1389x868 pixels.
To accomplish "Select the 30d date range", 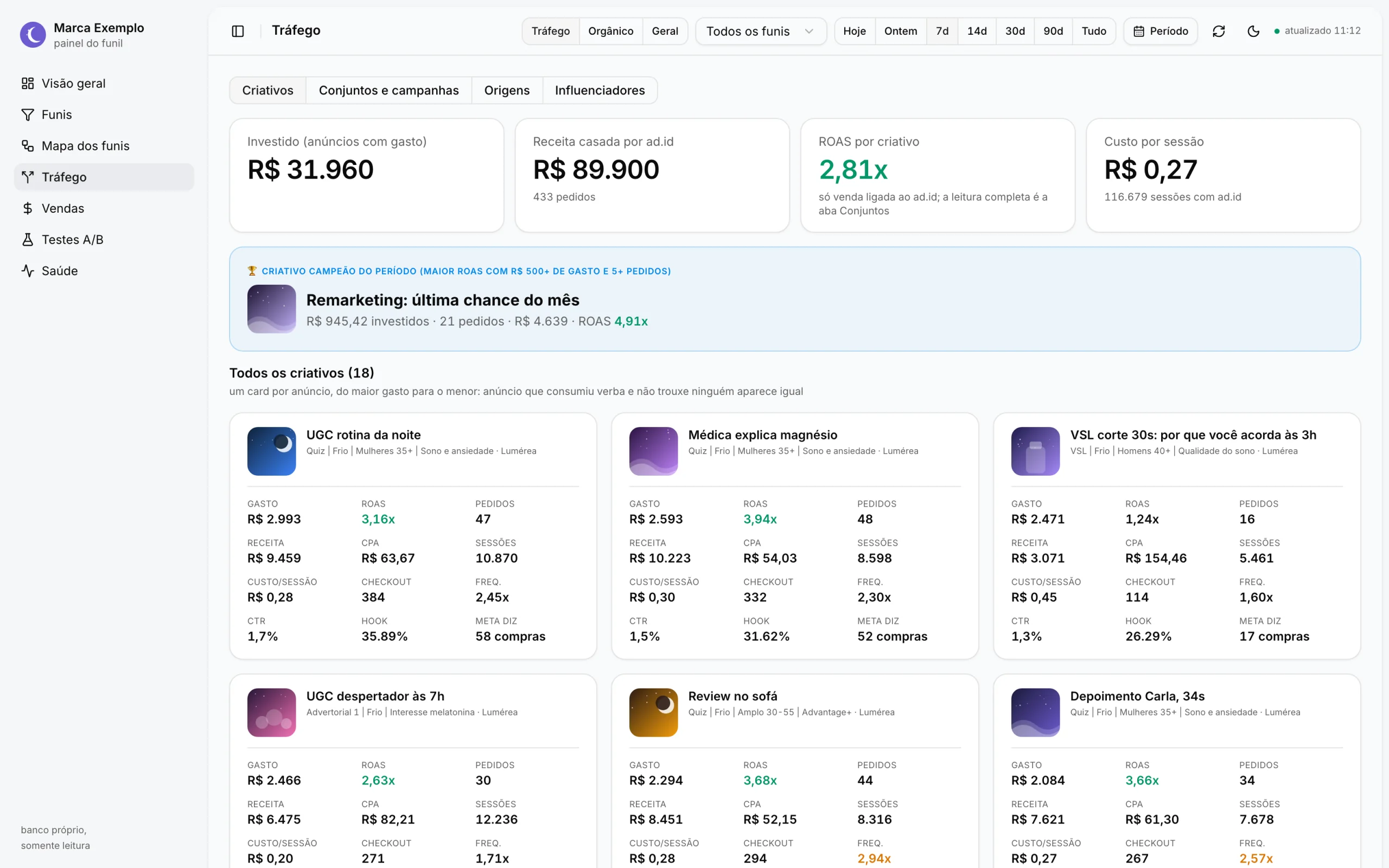I will coord(1015,31).
